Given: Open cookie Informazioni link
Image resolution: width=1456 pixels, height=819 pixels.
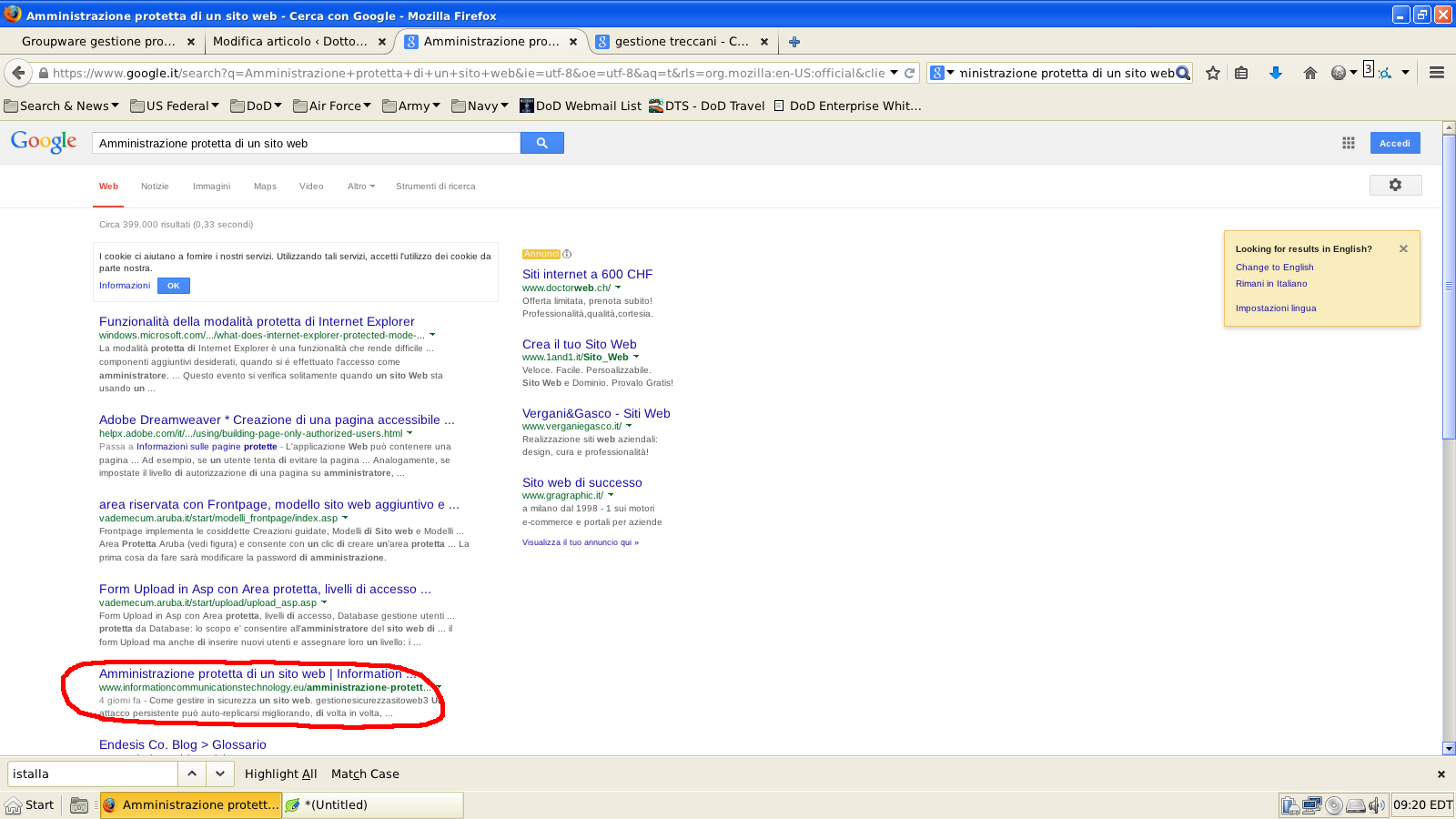Looking at the screenshot, I should (x=125, y=286).
